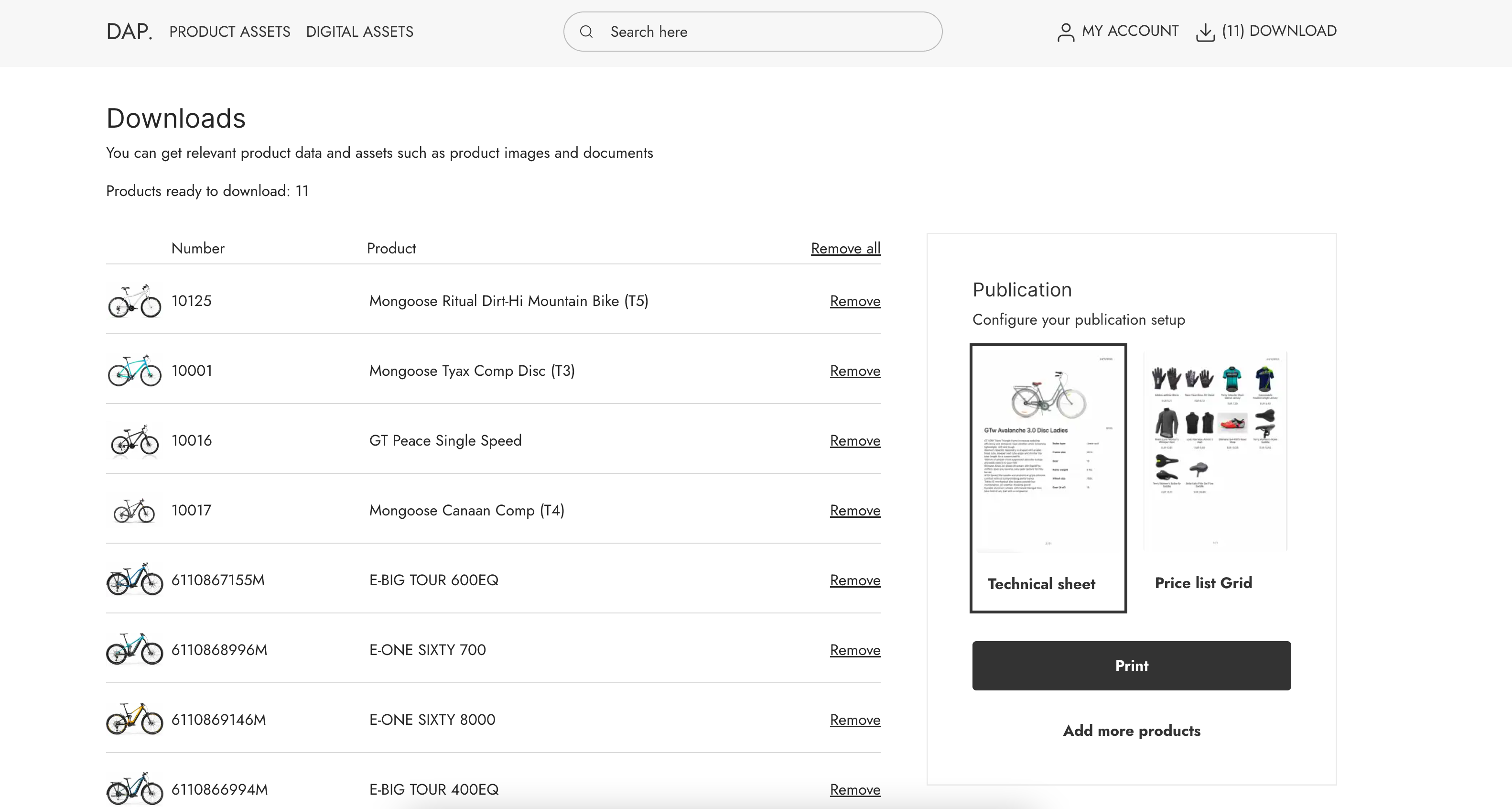Click the Print button

(1131, 666)
